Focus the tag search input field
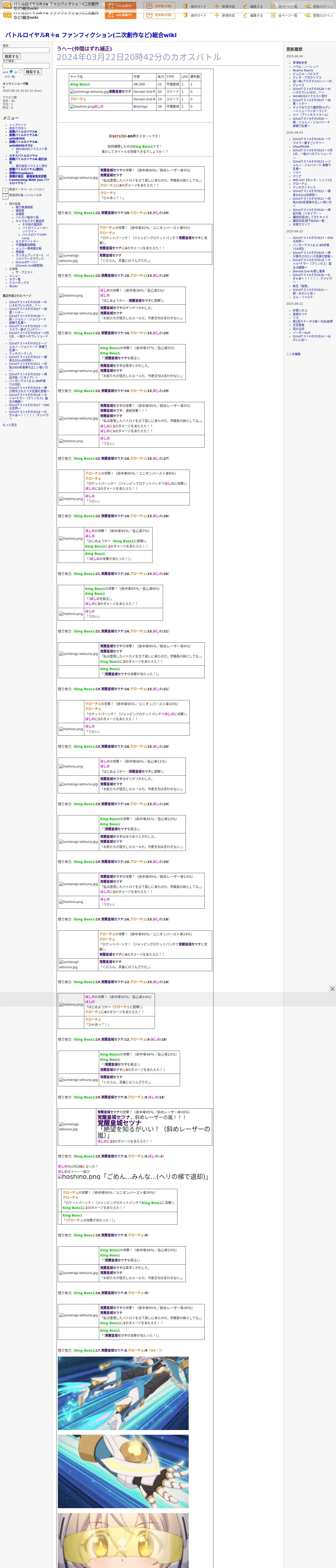This screenshot has height=1568, width=336. (x=26, y=66)
